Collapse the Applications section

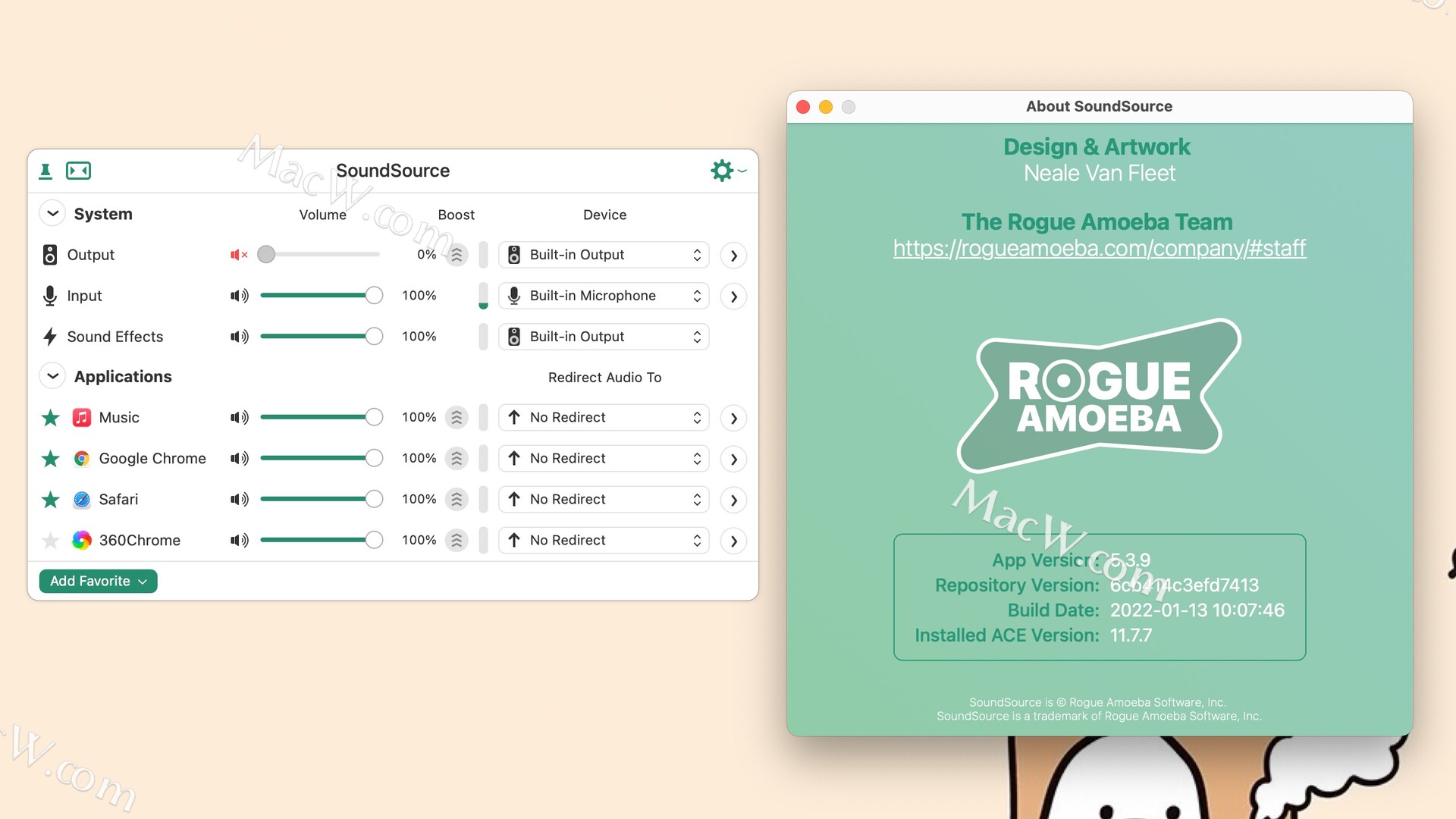52,376
